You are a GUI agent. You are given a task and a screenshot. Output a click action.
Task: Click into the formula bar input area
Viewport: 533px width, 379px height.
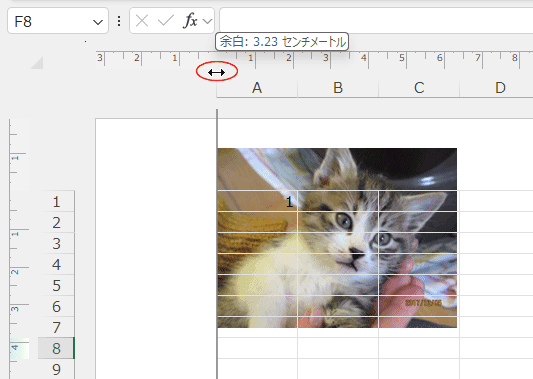[x=376, y=21]
